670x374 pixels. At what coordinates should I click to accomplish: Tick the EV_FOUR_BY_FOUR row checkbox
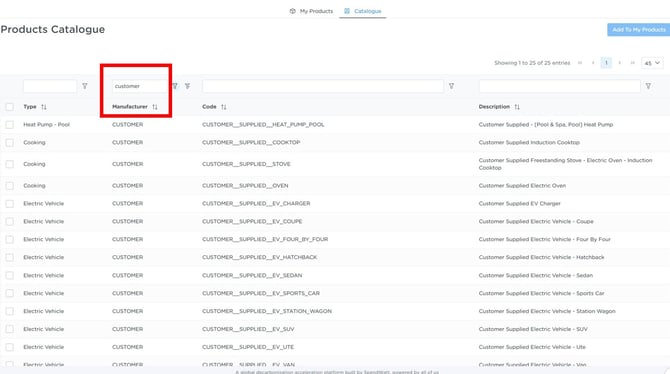[x=9, y=239]
